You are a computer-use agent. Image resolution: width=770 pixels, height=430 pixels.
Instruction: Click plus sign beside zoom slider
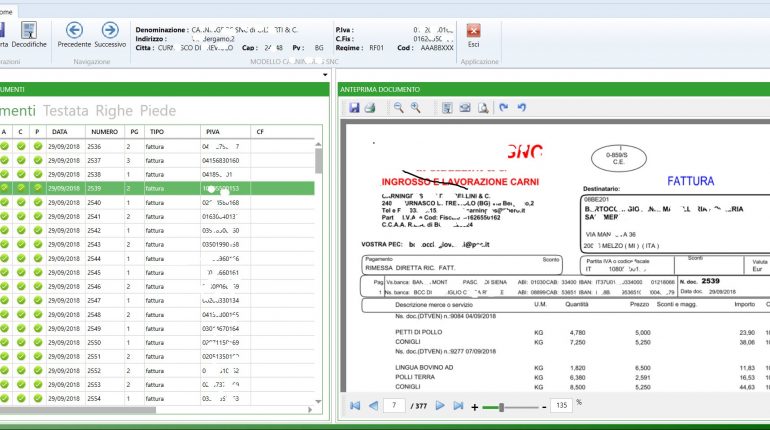[x=474, y=407]
